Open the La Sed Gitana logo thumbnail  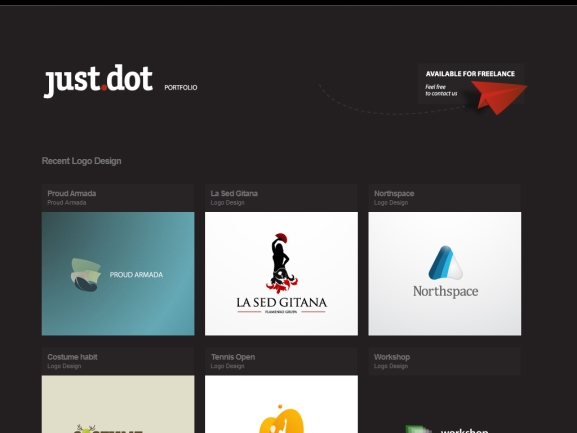tap(282, 274)
